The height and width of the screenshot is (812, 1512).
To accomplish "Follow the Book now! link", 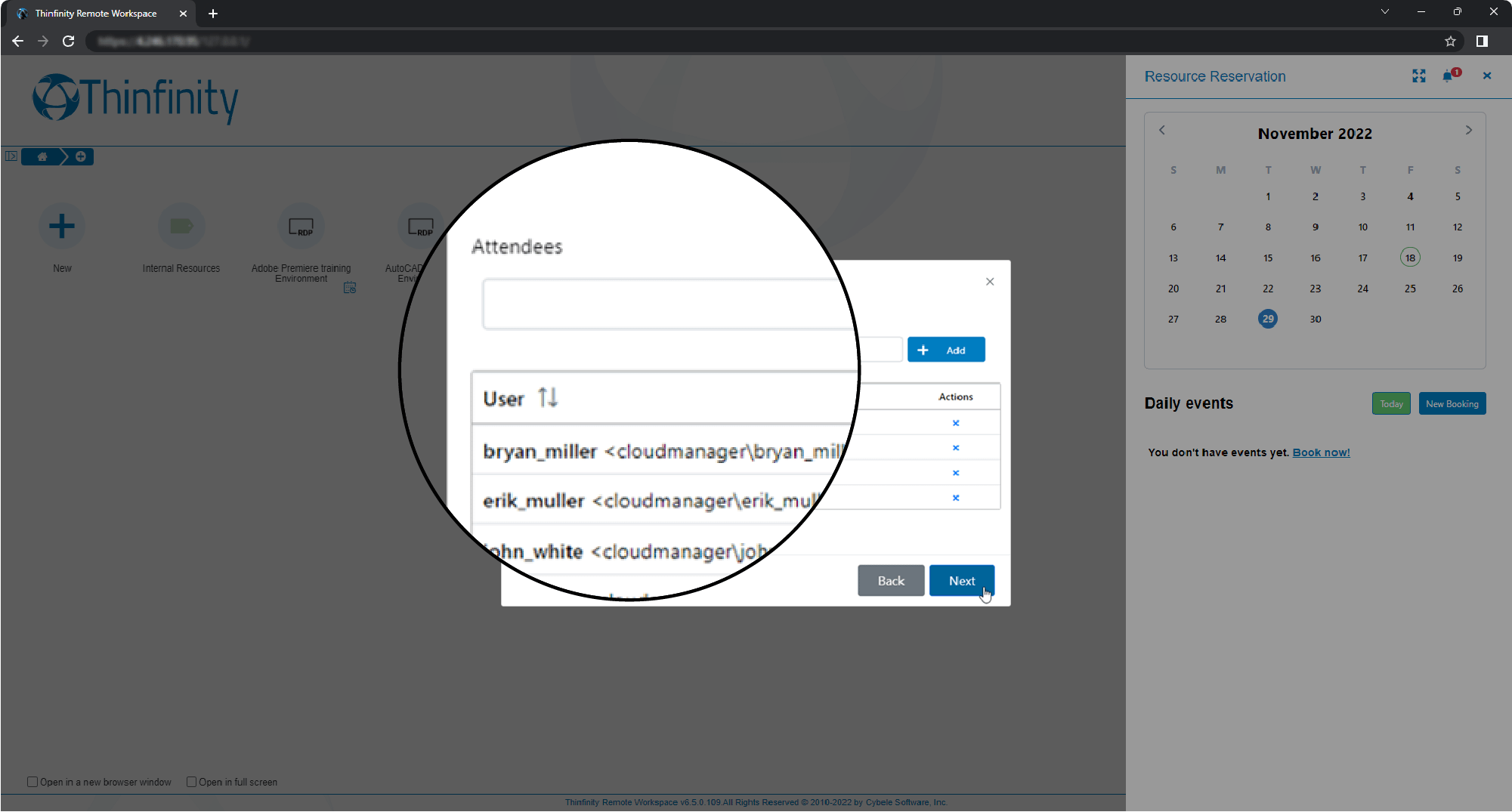I will [1320, 452].
